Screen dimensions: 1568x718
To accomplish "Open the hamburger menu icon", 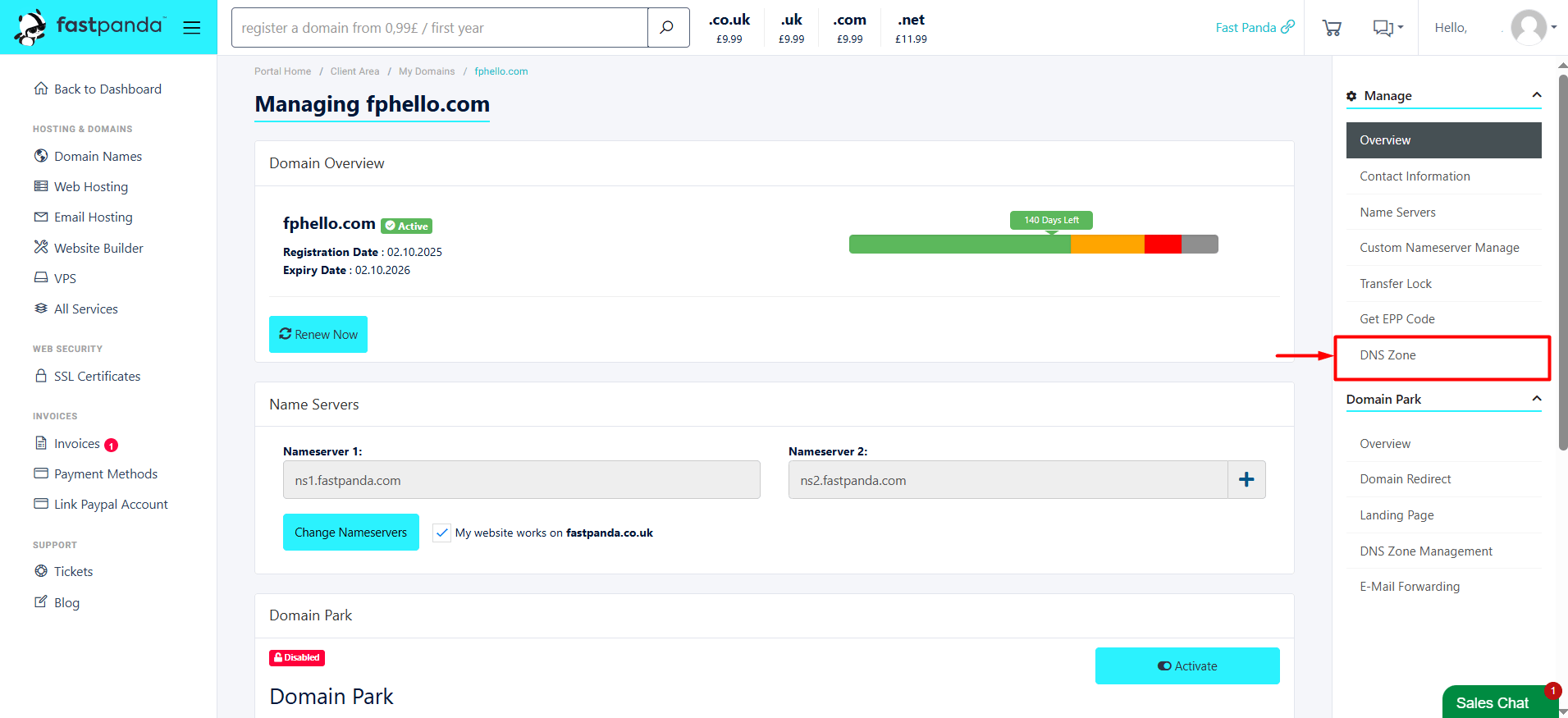I will pos(192,28).
